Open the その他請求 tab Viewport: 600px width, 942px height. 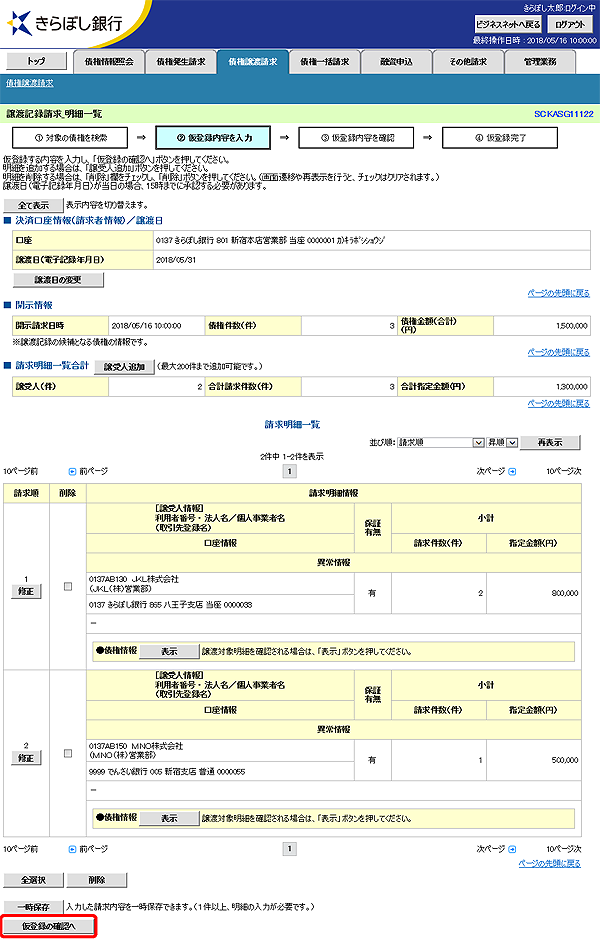[468, 62]
